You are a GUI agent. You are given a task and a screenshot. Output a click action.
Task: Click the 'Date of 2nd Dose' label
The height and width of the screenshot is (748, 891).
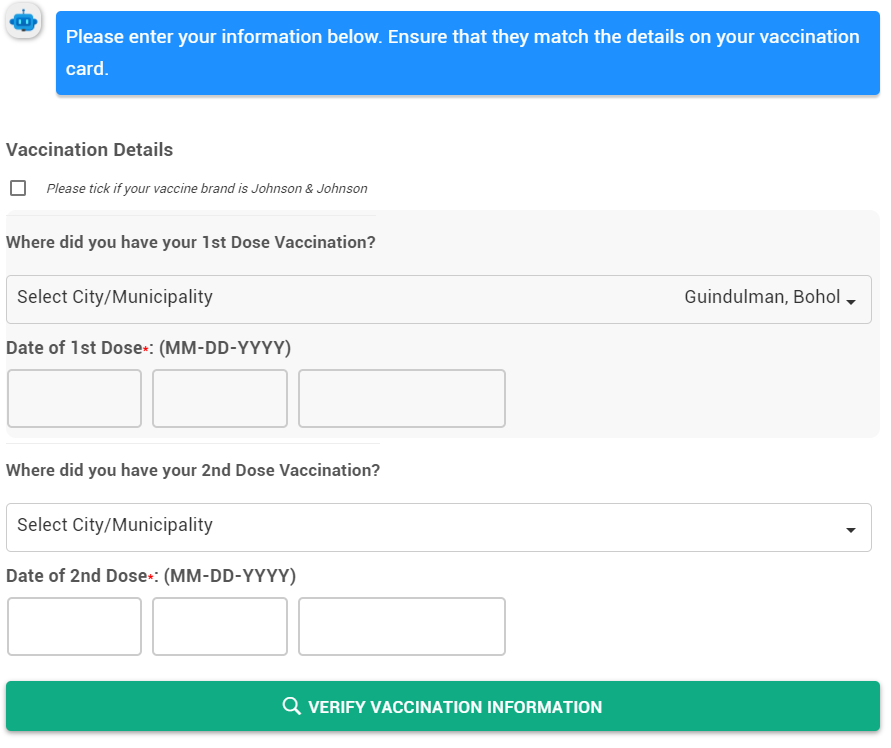coord(151,576)
